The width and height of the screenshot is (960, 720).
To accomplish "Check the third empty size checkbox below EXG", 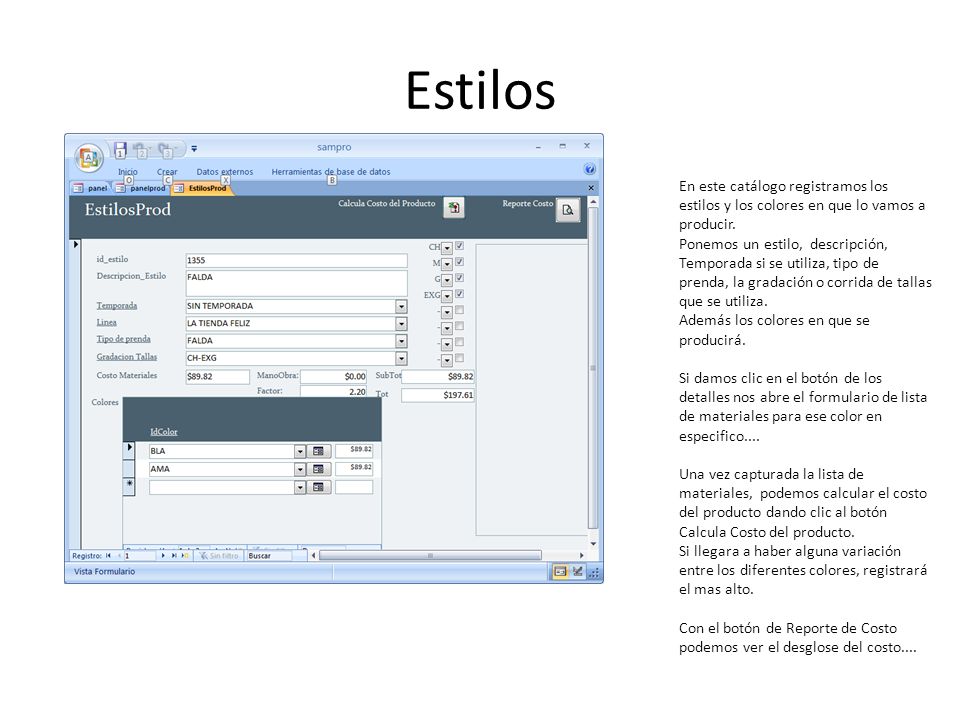I will (x=459, y=342).
